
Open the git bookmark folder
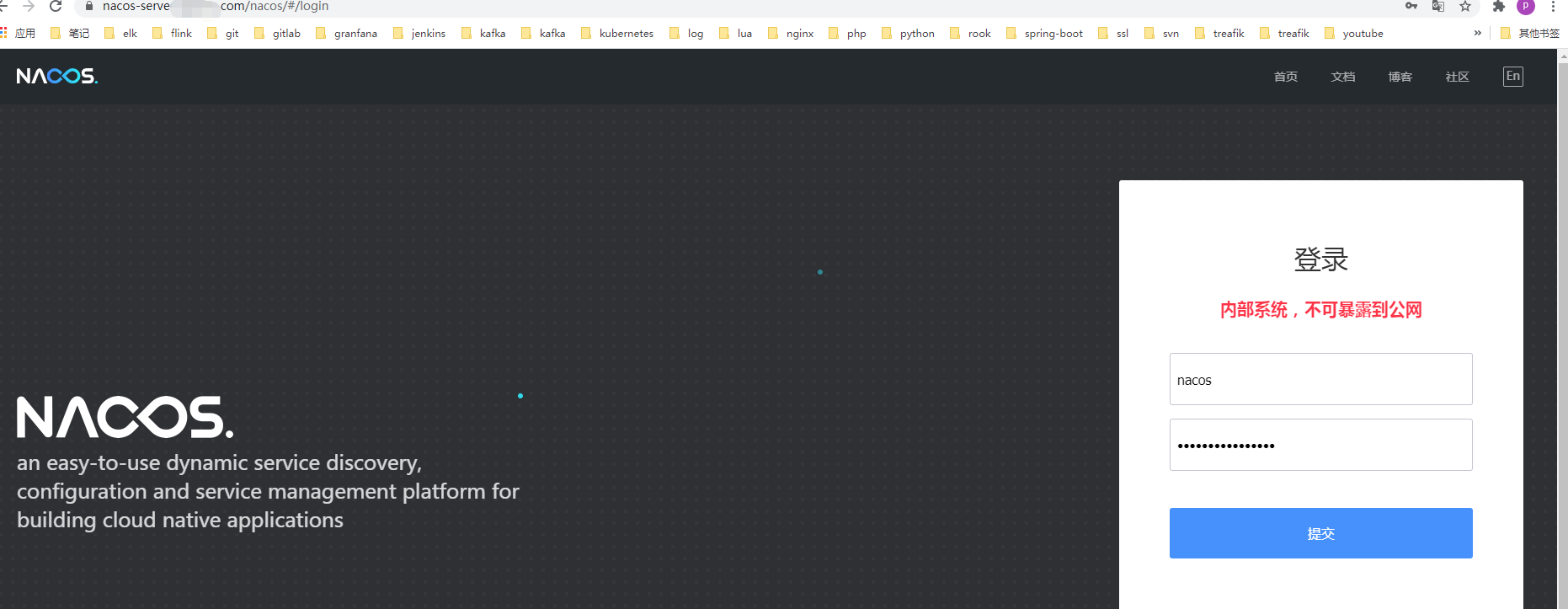click(223, 33)
